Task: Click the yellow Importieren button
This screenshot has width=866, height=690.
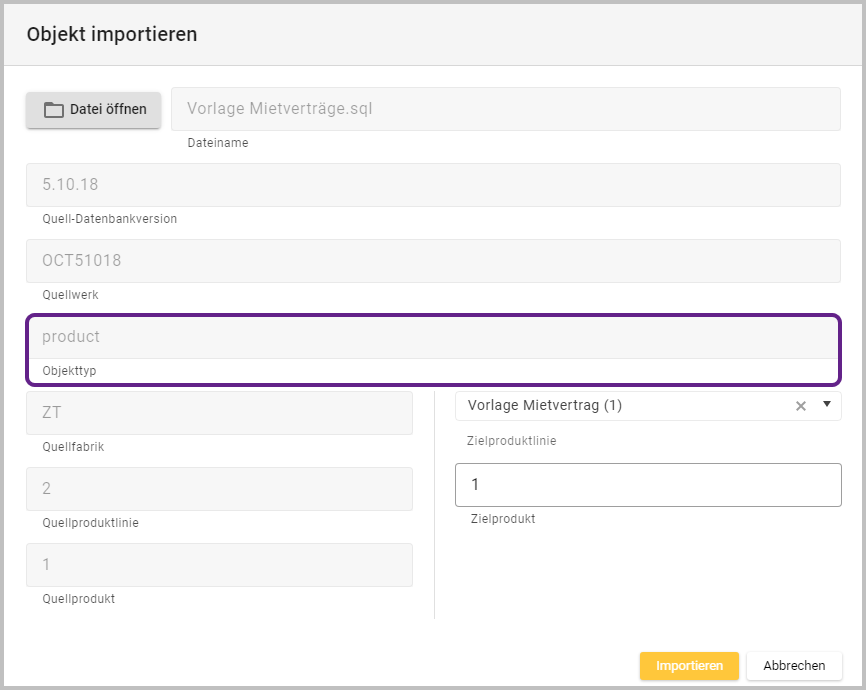Action: [x=689, y=666]
